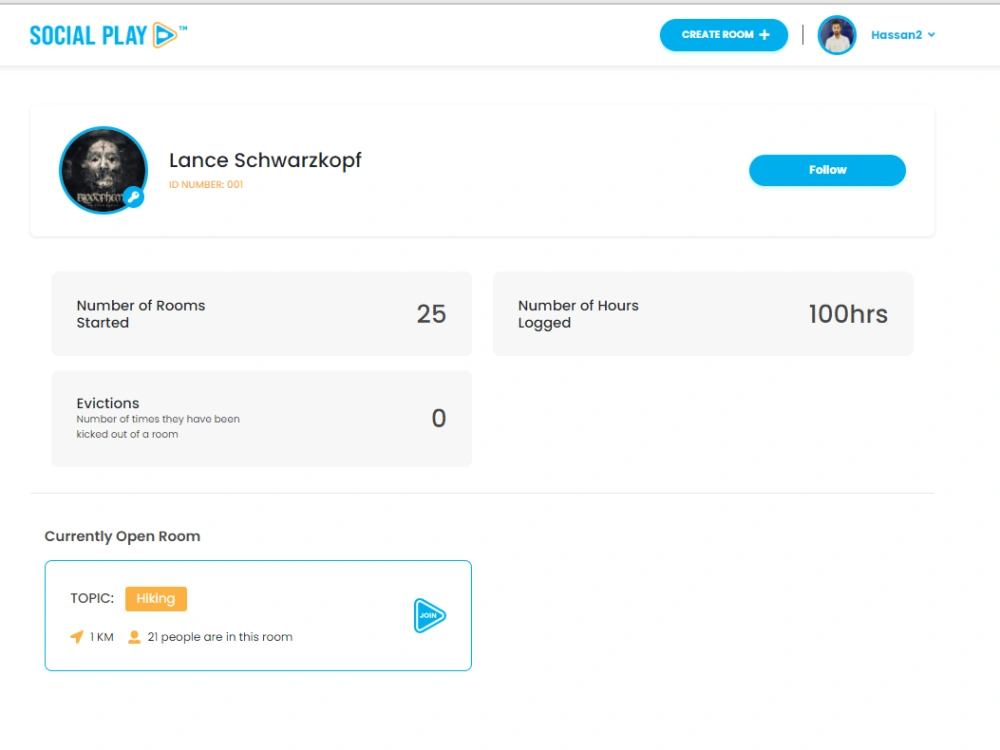Select the name Lance Schwarzkopf
Screen dimensions: 1000x750
tap(265, 160)
